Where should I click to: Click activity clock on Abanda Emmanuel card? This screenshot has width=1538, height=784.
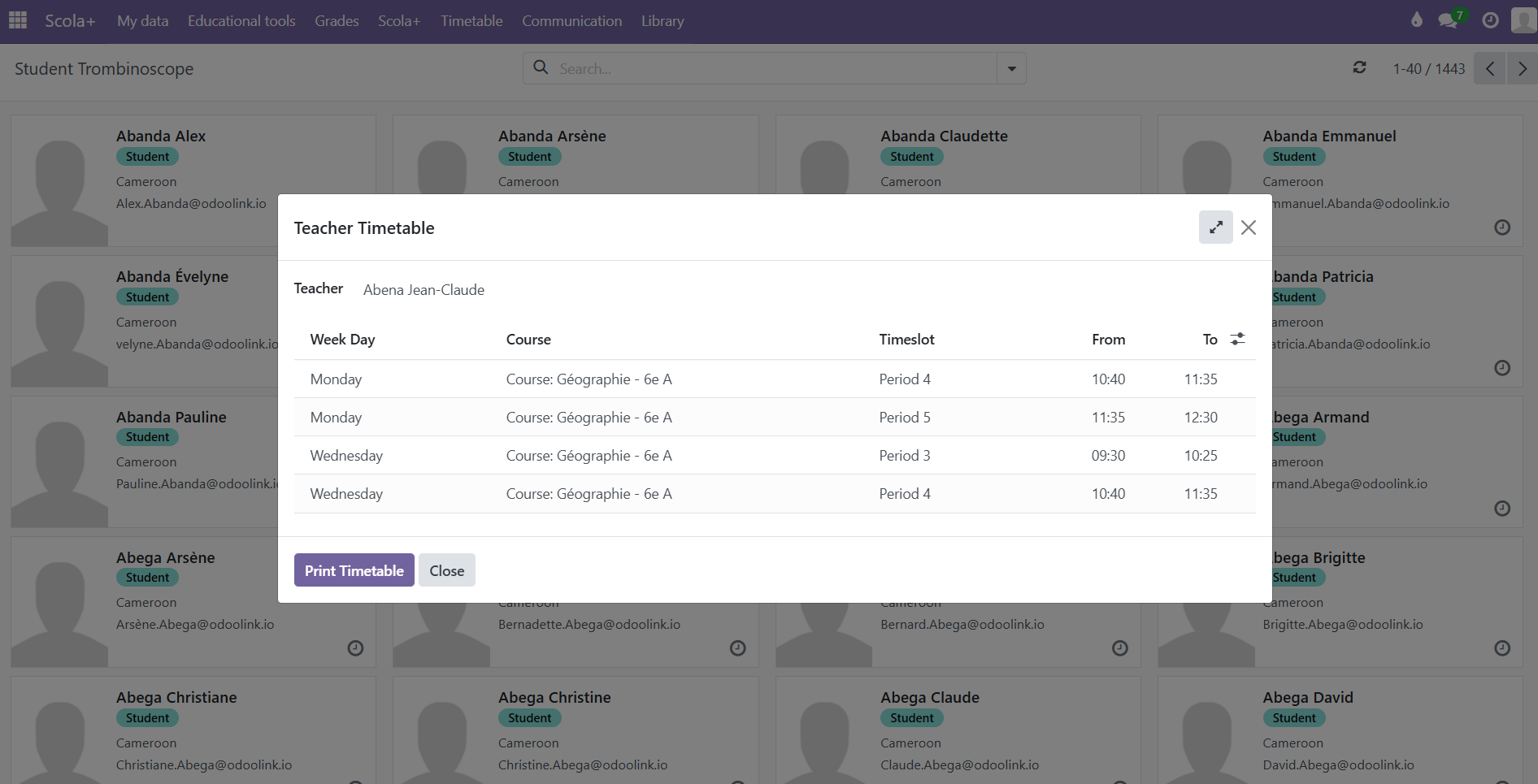point(1502,227)
